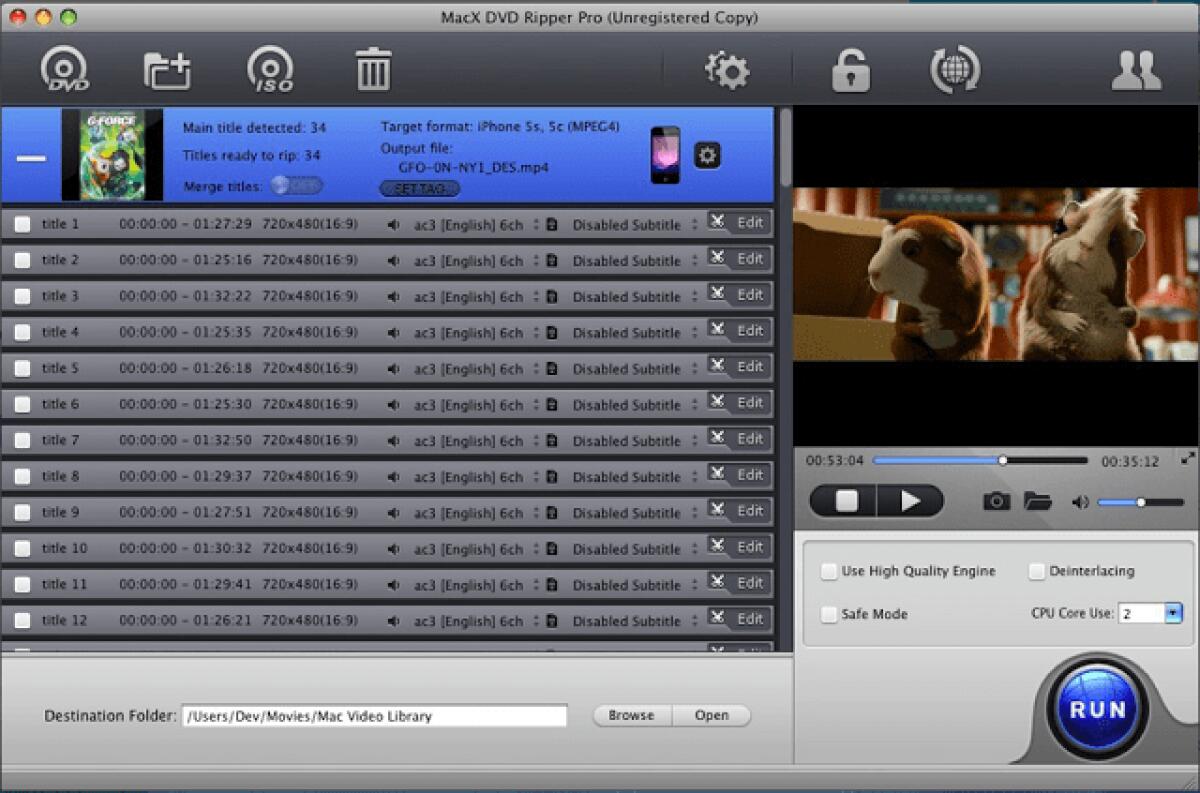The height and width of the screenshot is (793, 1200).
Task: Enable Use High Quality Engine
Action: pyautogui.click(x=829, y=571)
